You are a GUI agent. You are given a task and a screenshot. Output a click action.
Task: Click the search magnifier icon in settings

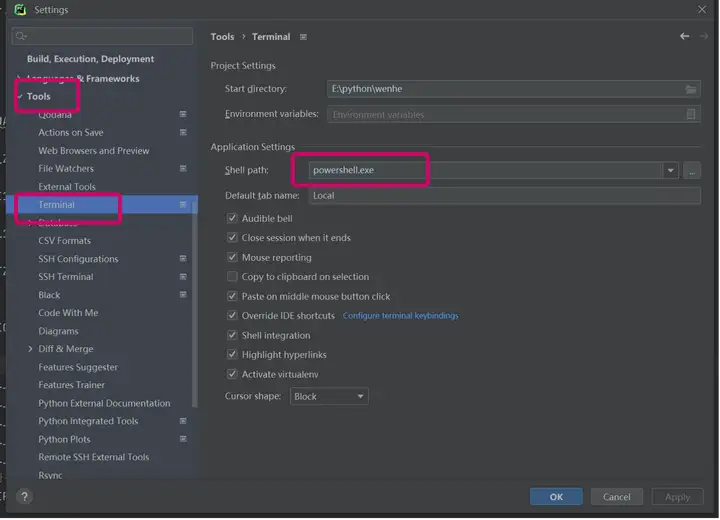[21, 36]
